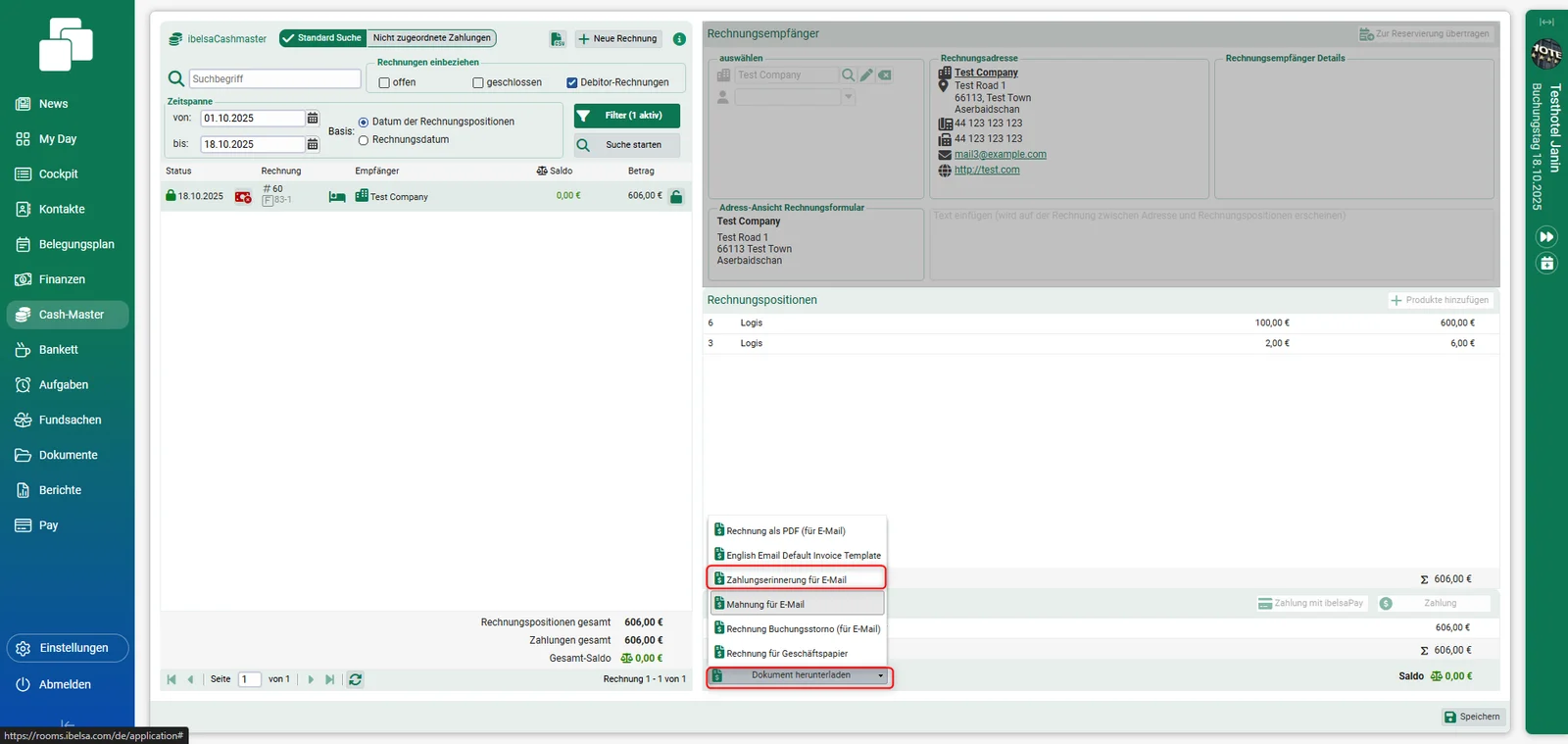Enable the 'offen' invoices checkbox
Viewport: 1568px width, 744px height.
pyautogui.click(x=384, y=83)
